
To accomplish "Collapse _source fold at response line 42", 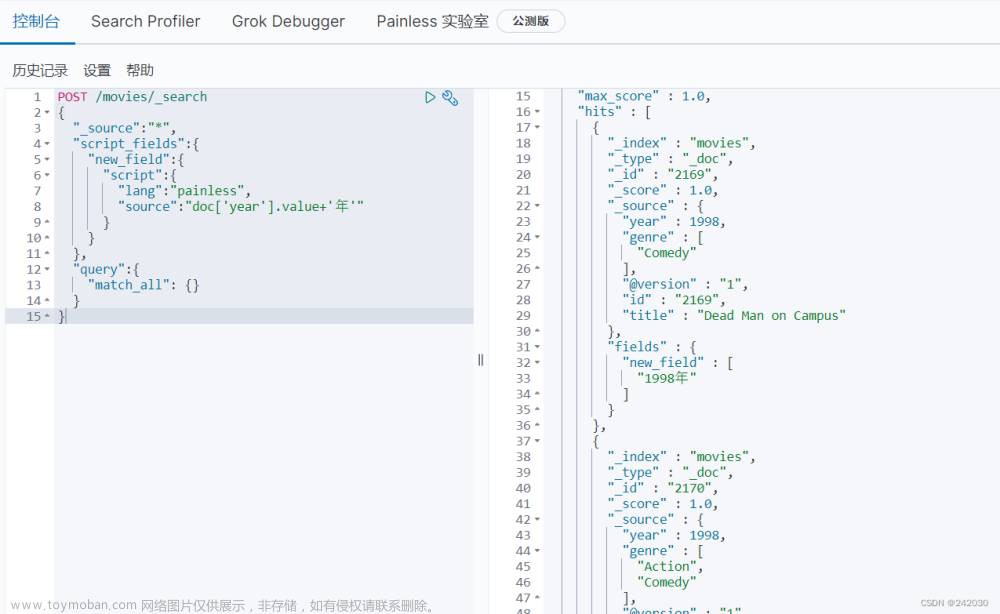I will pos(537,520).
